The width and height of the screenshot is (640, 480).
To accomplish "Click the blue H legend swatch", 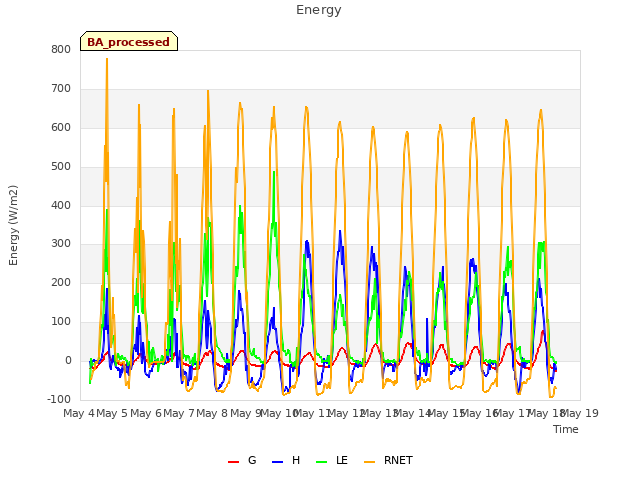I will [x=277, y=462].
